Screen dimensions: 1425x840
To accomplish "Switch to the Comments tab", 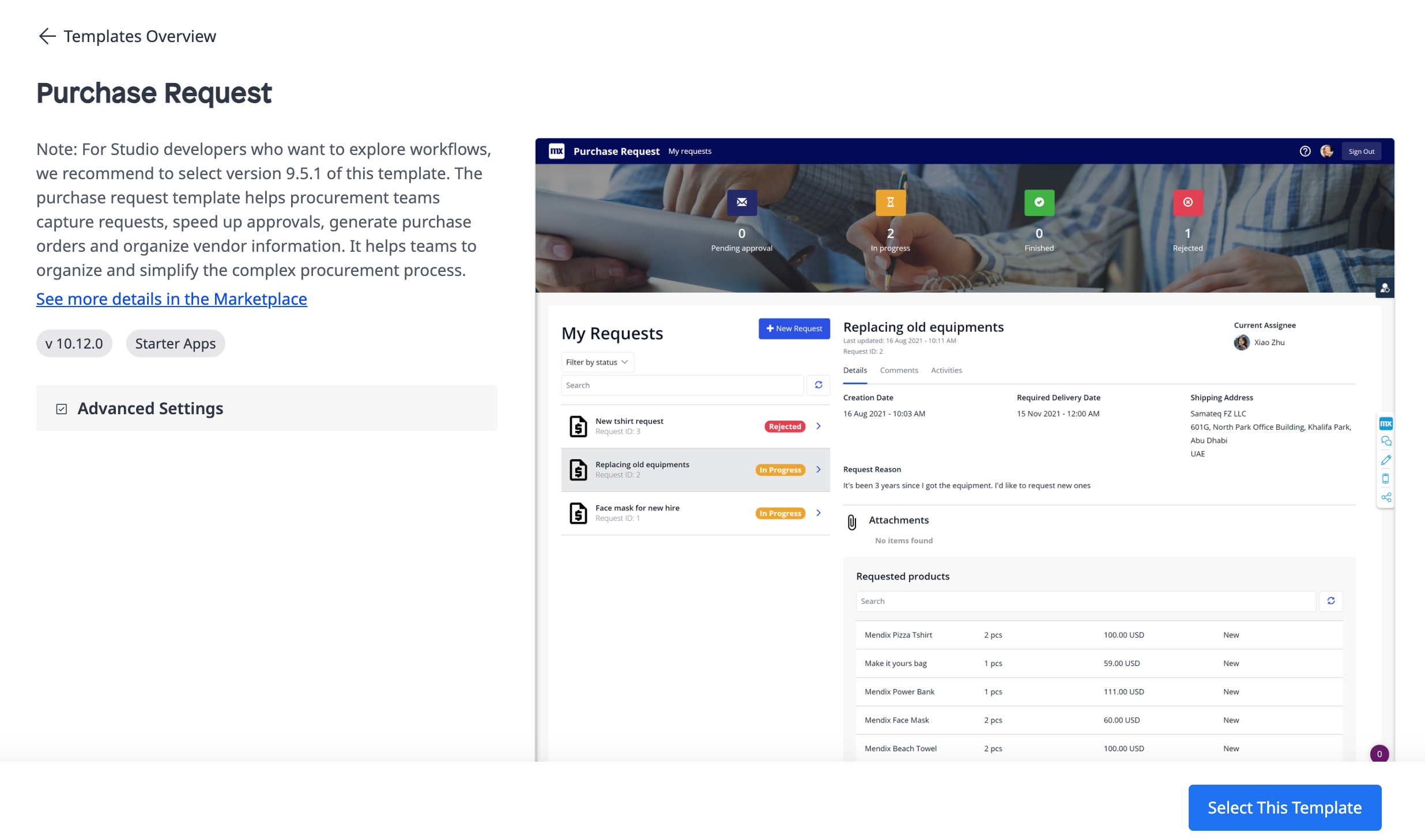I will point(898,370).
